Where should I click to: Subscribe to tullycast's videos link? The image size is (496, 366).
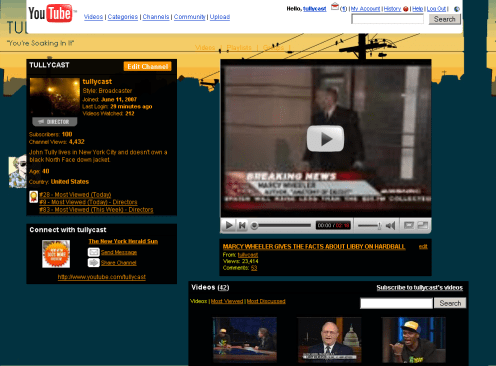420,288
